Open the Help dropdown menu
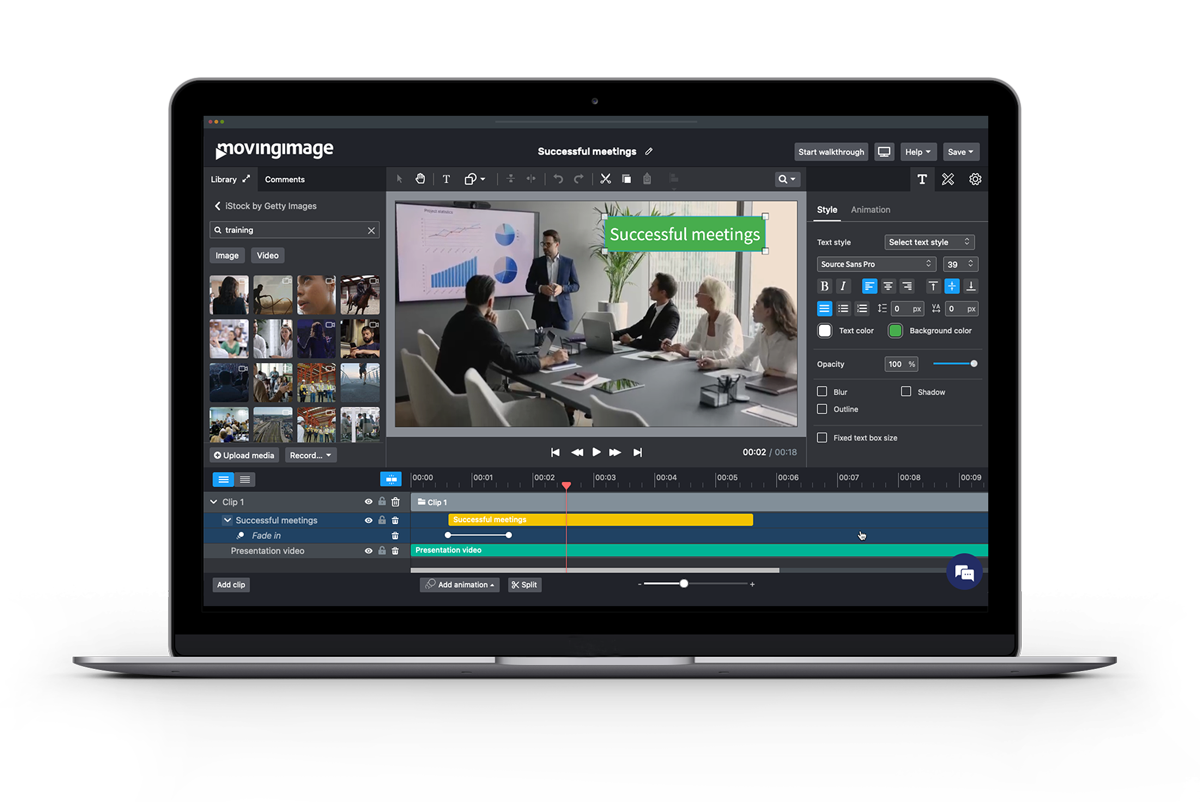Image resolution: width=1200 pixels, height=802 pixels. tap(917, 152)
